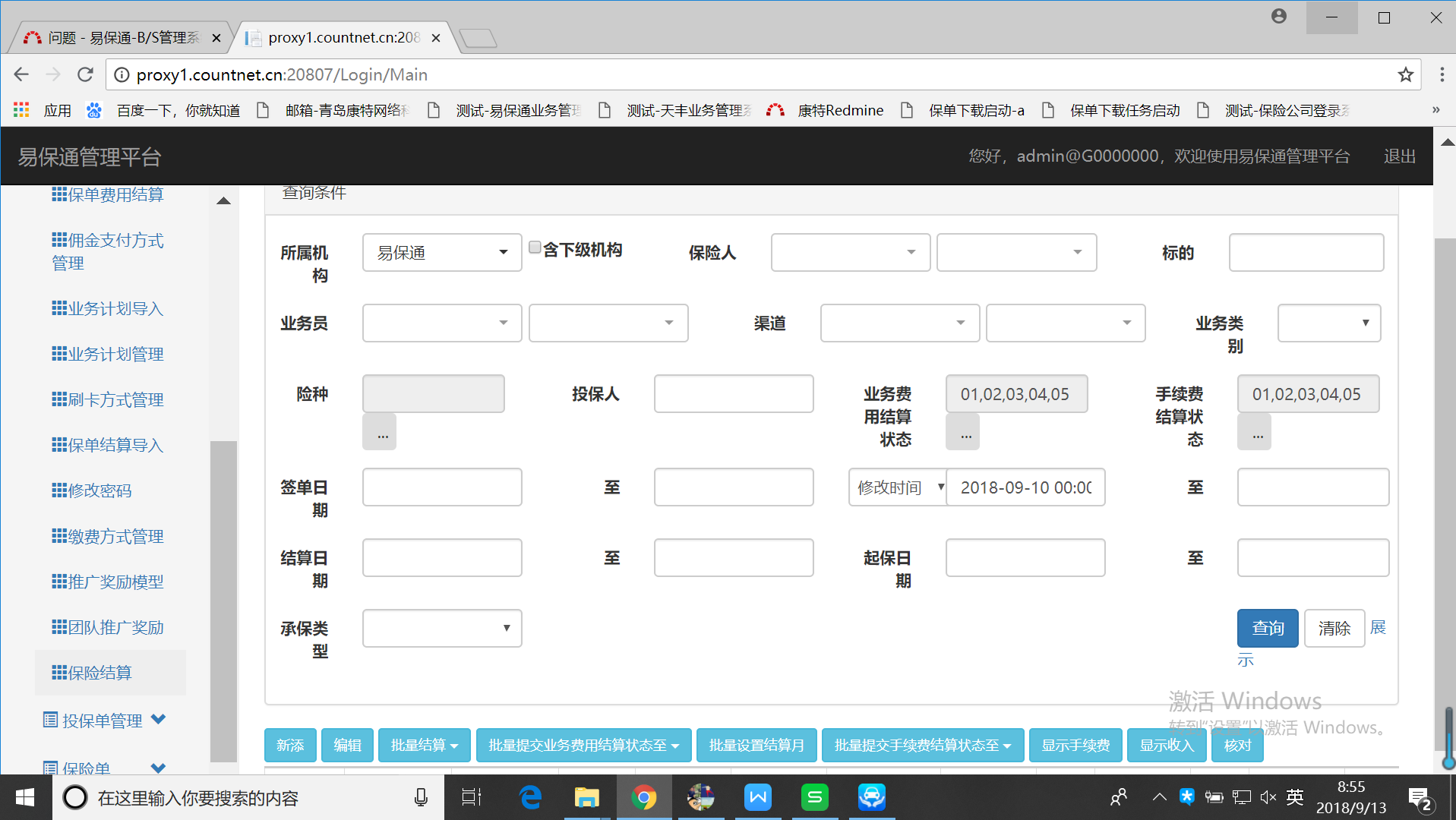
Task: Open the Chrome three-dot menu
Action: point(1442,74)
